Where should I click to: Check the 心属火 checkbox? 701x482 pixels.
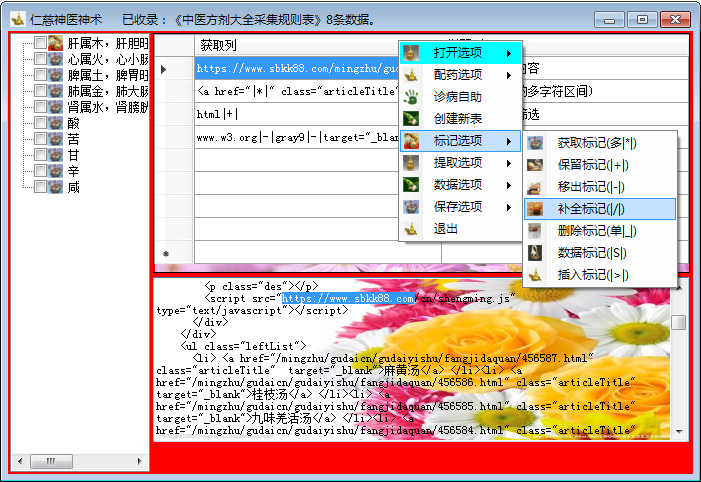pyautogui.click(x=40, y=59)
